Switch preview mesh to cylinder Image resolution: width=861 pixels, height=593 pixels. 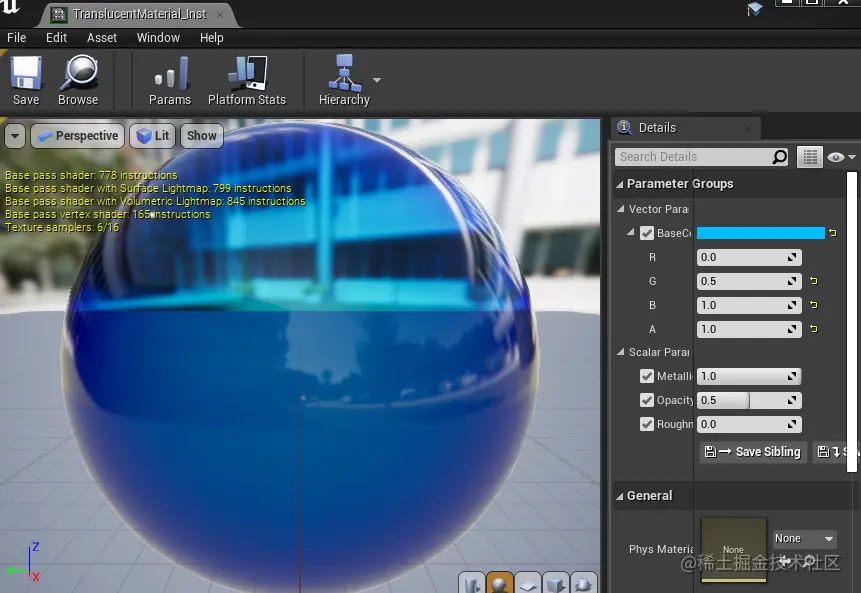pyautogui.click(x=471, y=583)
